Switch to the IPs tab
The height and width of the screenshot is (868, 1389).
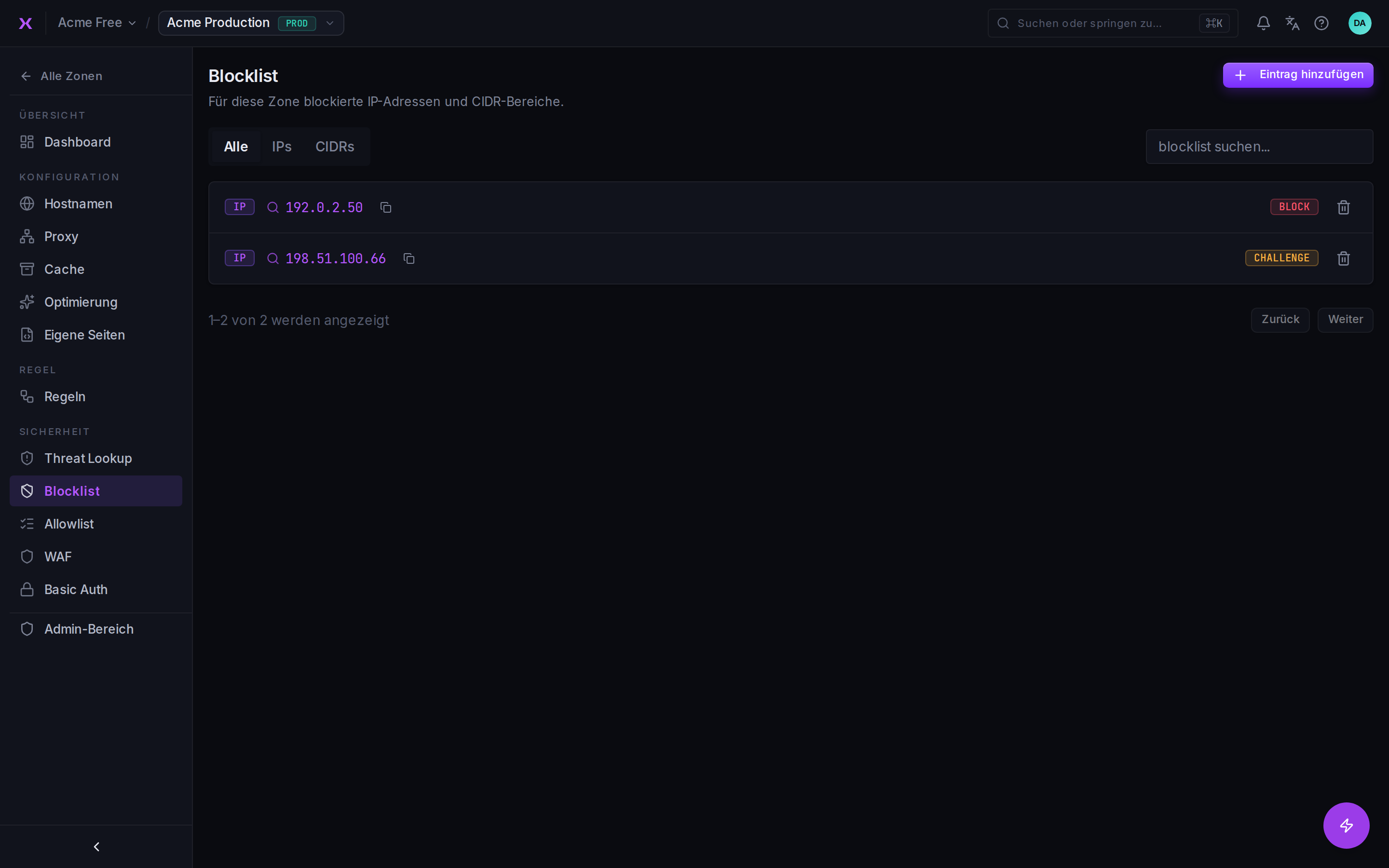click(x=282, y=147)
